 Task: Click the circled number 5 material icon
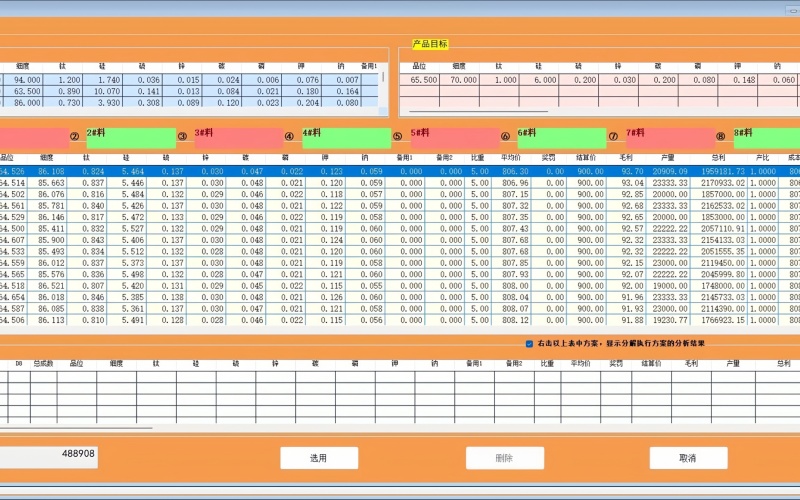[397, 137]
